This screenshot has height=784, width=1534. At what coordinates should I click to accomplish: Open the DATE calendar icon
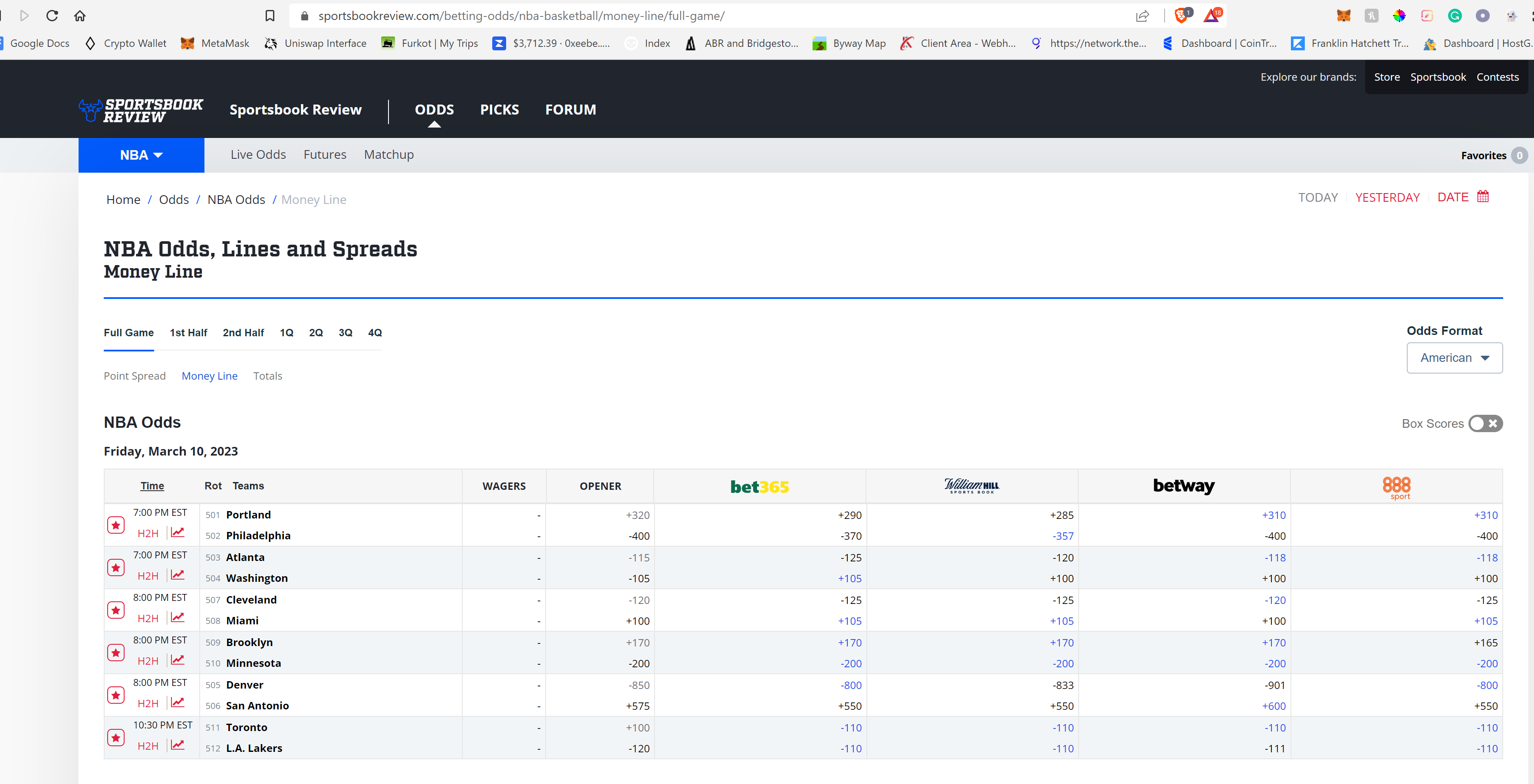coord(1483,197)
